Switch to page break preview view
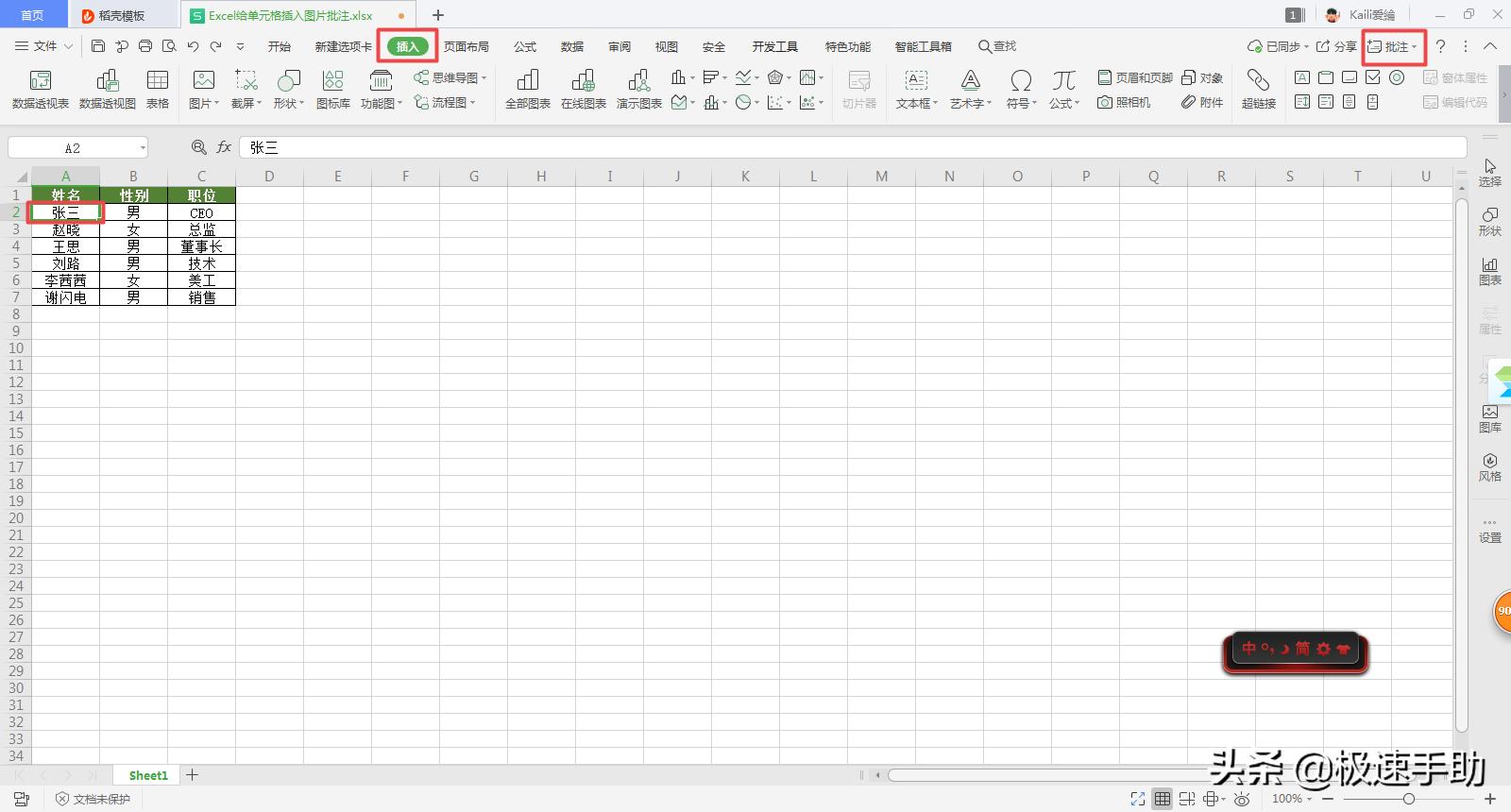The height and width of the screenshot is (812, 1511). pyautogui.click(x=1187, y=799)
